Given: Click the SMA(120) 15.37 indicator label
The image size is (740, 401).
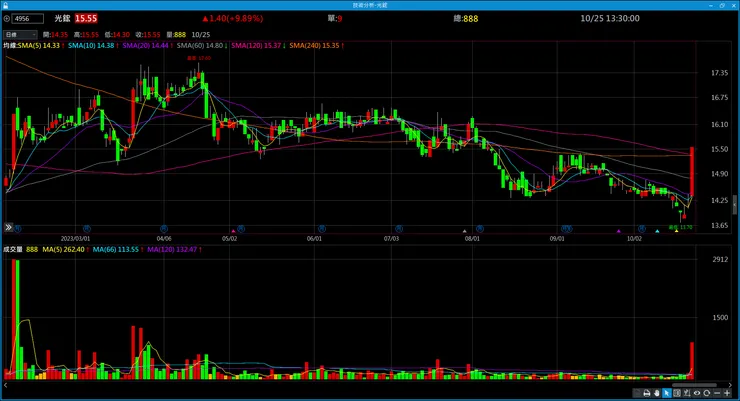Looking at the screenshot, I should [x=256, y=46].
